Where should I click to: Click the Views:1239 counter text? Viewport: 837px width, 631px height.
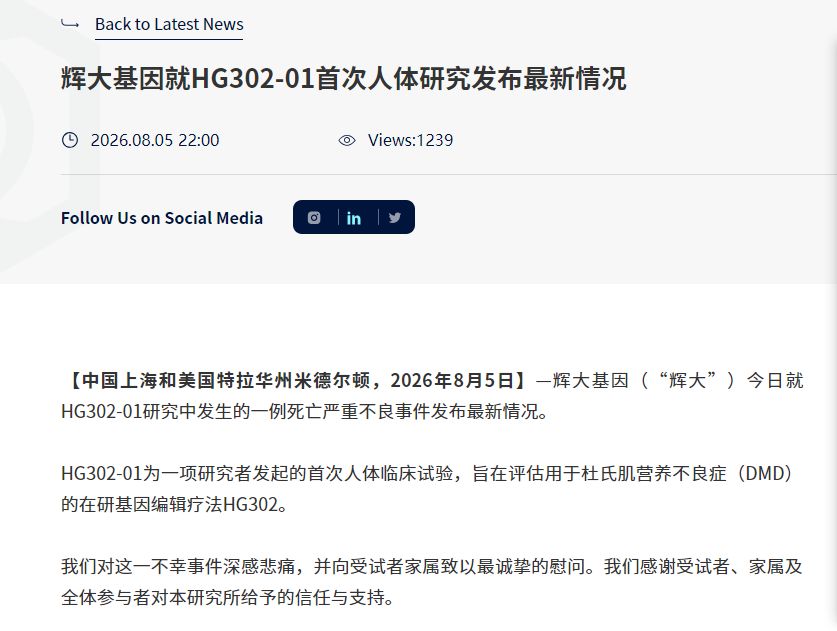[x=410, y=140]
